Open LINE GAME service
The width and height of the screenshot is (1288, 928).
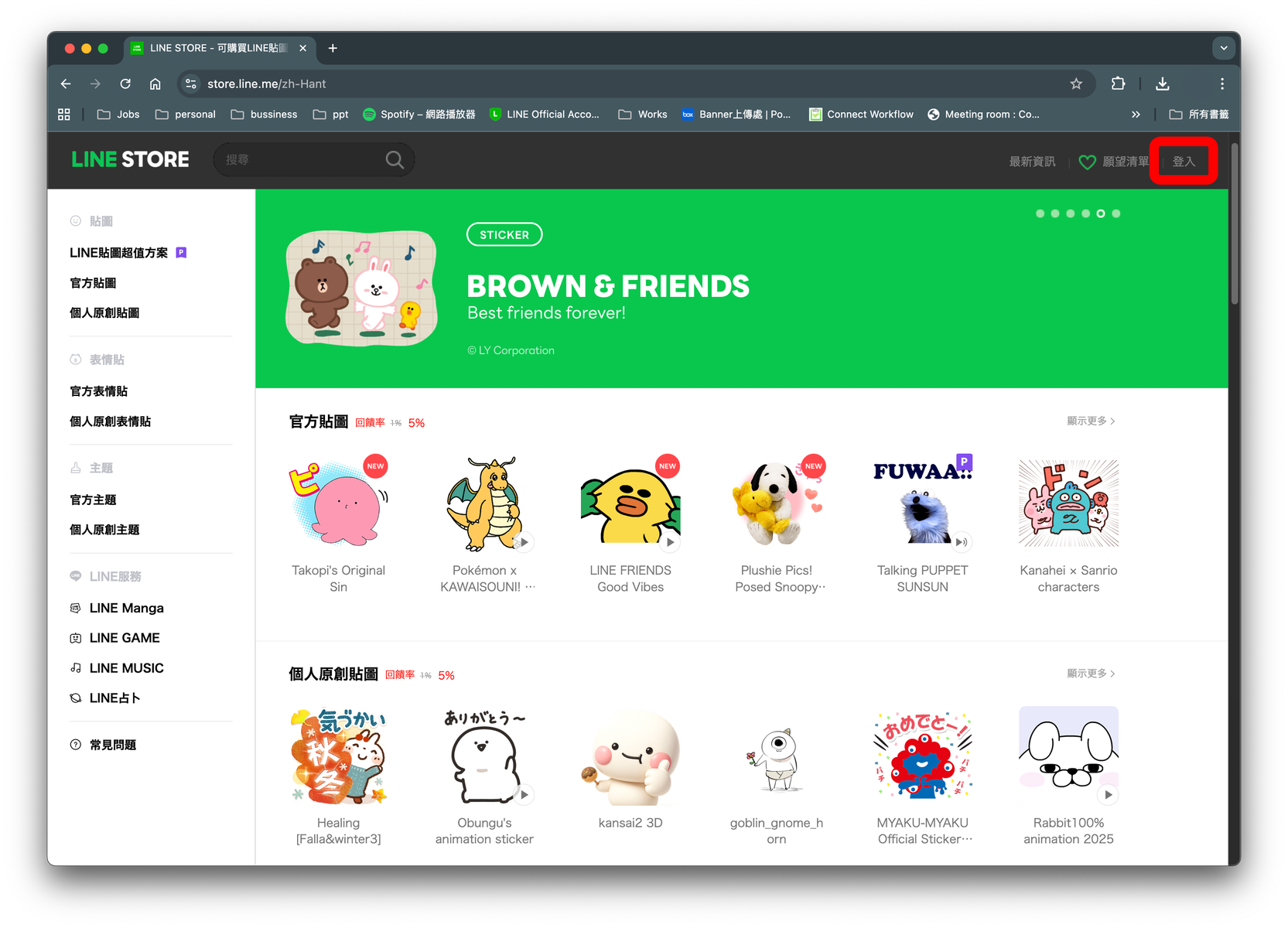coord(125,638)
